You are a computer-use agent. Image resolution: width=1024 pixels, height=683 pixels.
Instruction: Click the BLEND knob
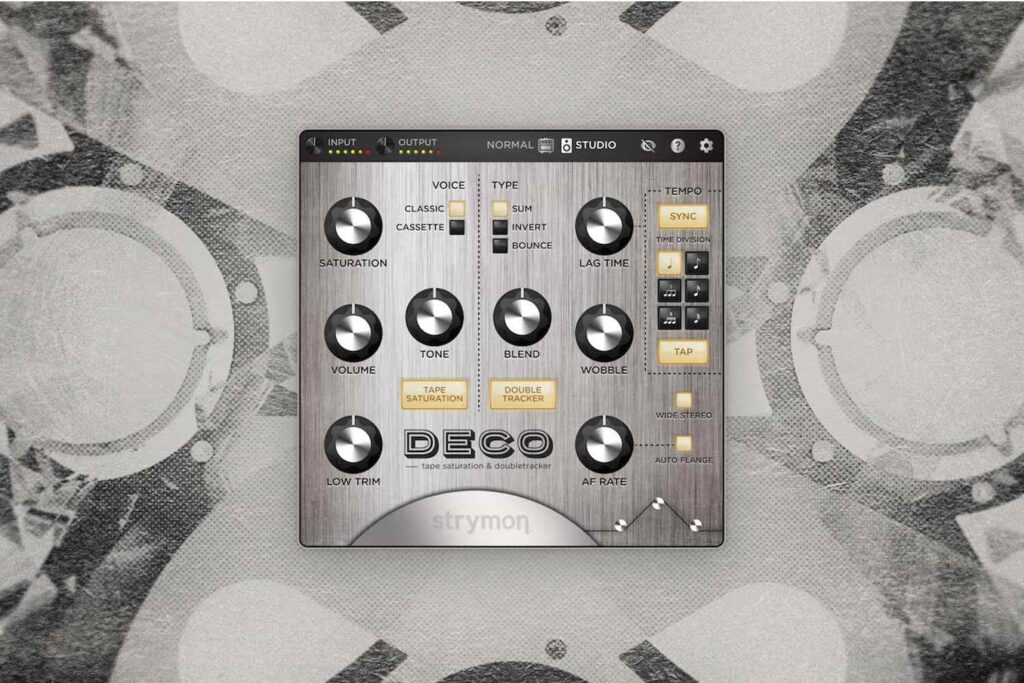(x=522, y=317)
